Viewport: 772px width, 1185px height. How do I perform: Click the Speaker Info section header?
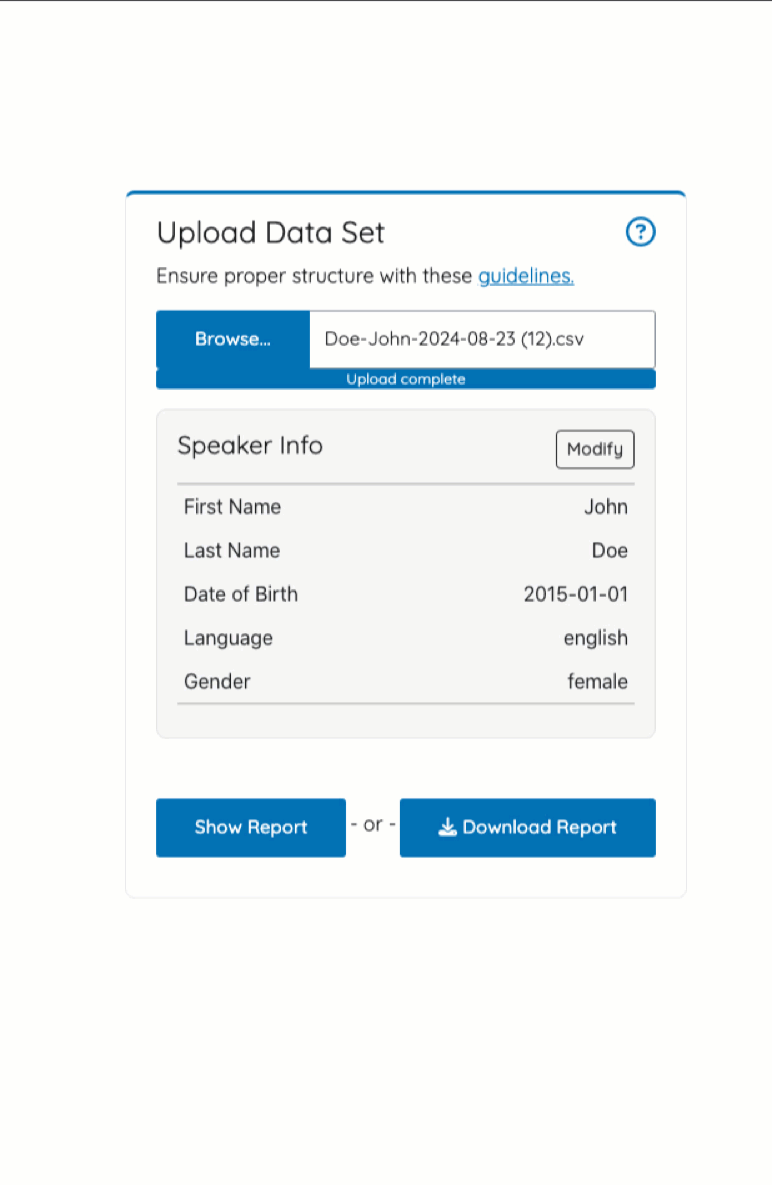[250, 446]
